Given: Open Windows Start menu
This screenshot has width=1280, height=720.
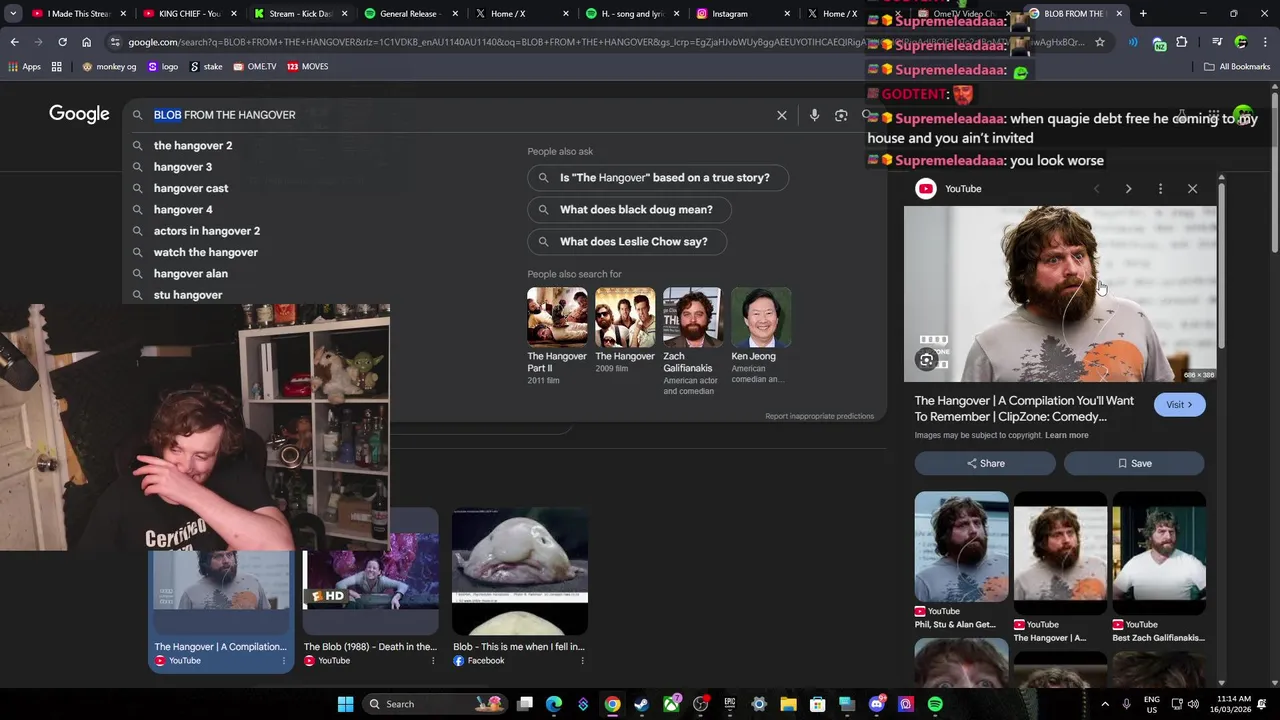Looking at the screenshot, I should click(x=345, y=704).
